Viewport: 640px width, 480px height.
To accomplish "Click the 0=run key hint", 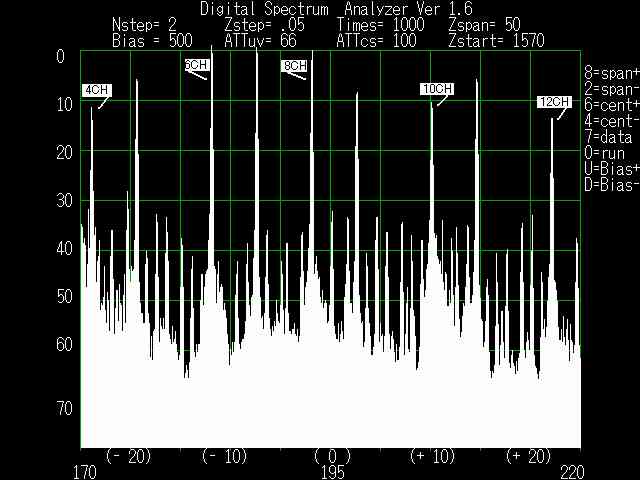I will (604, 153).
